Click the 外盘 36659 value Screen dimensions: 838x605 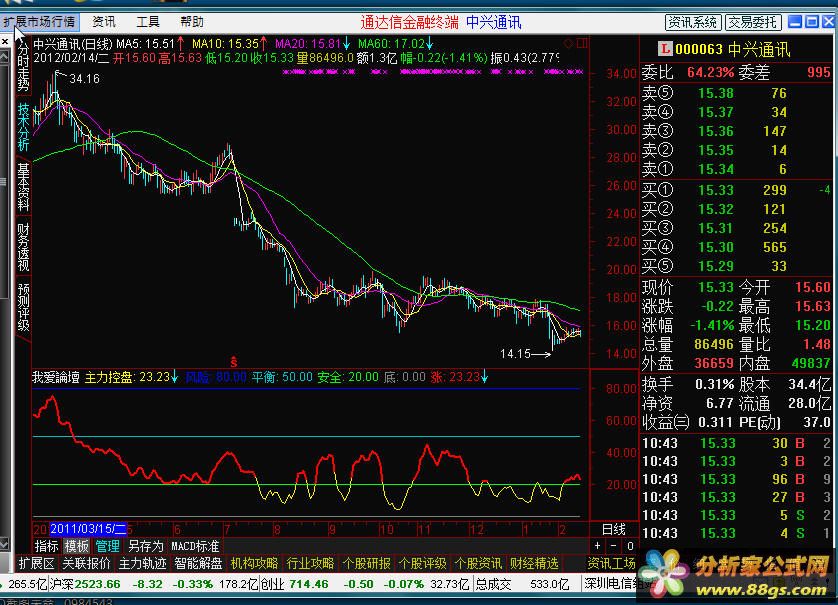point(714,363)
